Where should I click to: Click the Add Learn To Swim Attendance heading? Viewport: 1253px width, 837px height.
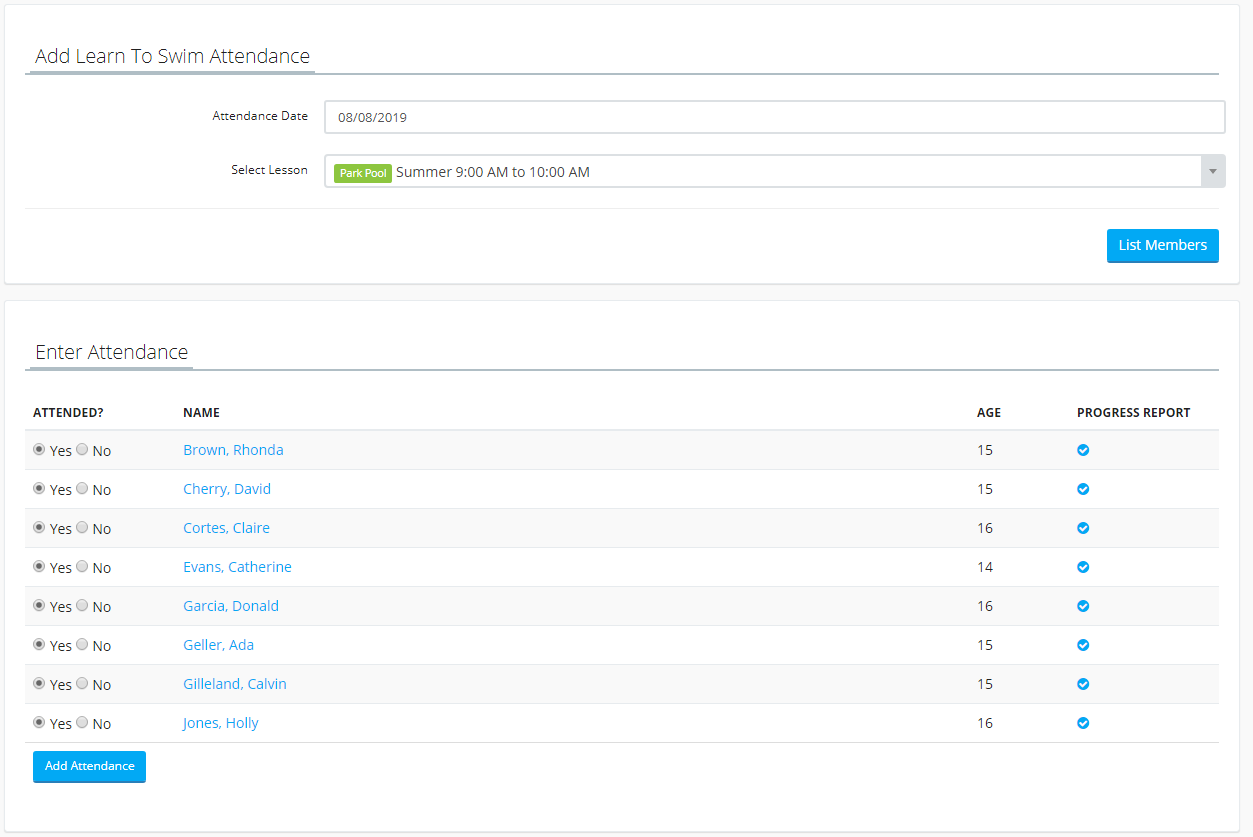172,56
